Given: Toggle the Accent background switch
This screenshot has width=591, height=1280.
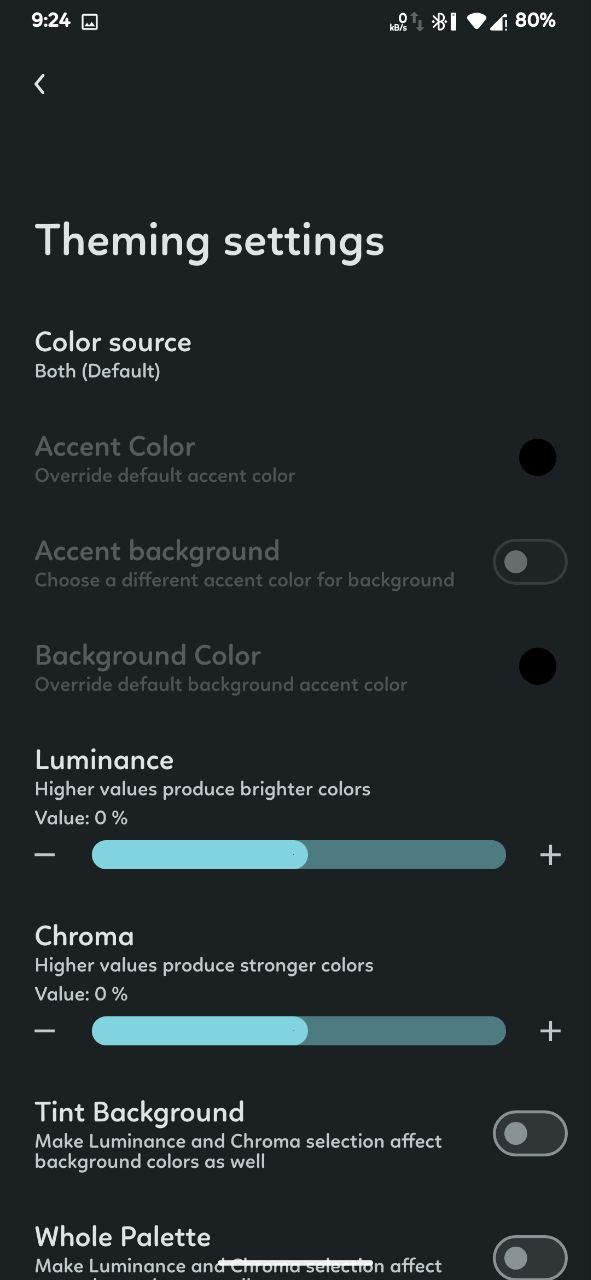Looking at the screenshot, I should [x=530, y=562].
